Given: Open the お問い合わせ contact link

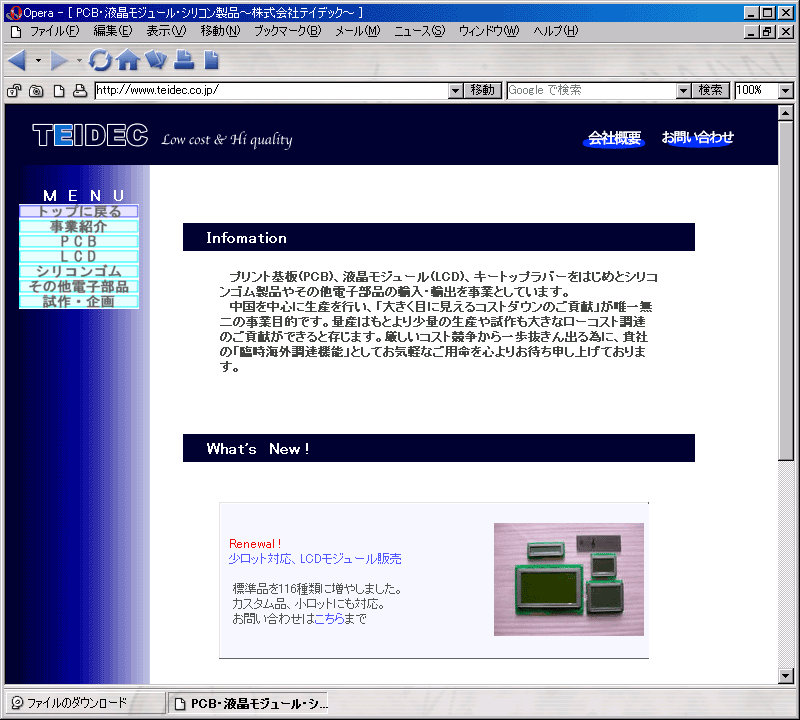Looking at the screenshot, I should point(697,137).
